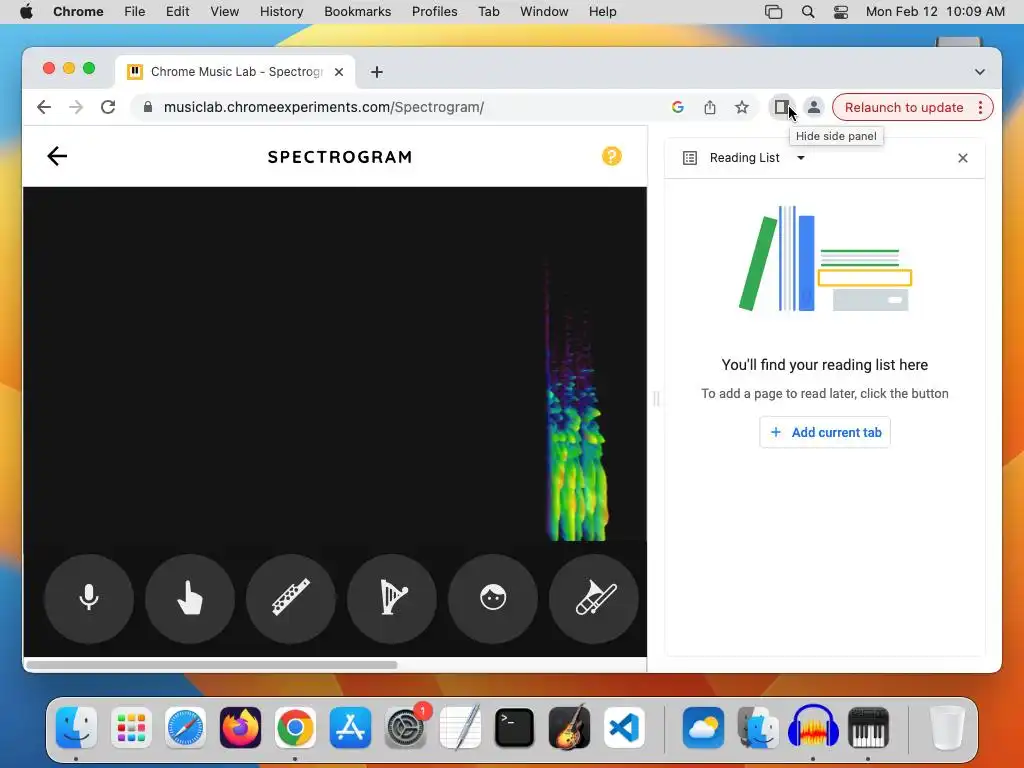
Task: Open Firefox from the dock
Action: pos(240,728)
